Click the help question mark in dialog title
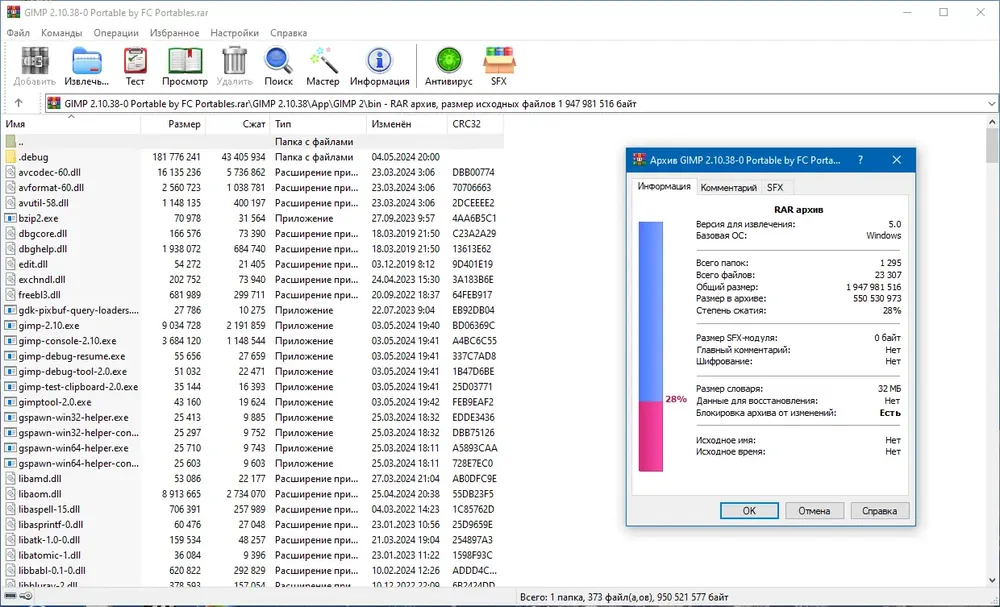The image size is (1000, 607). 860,160
